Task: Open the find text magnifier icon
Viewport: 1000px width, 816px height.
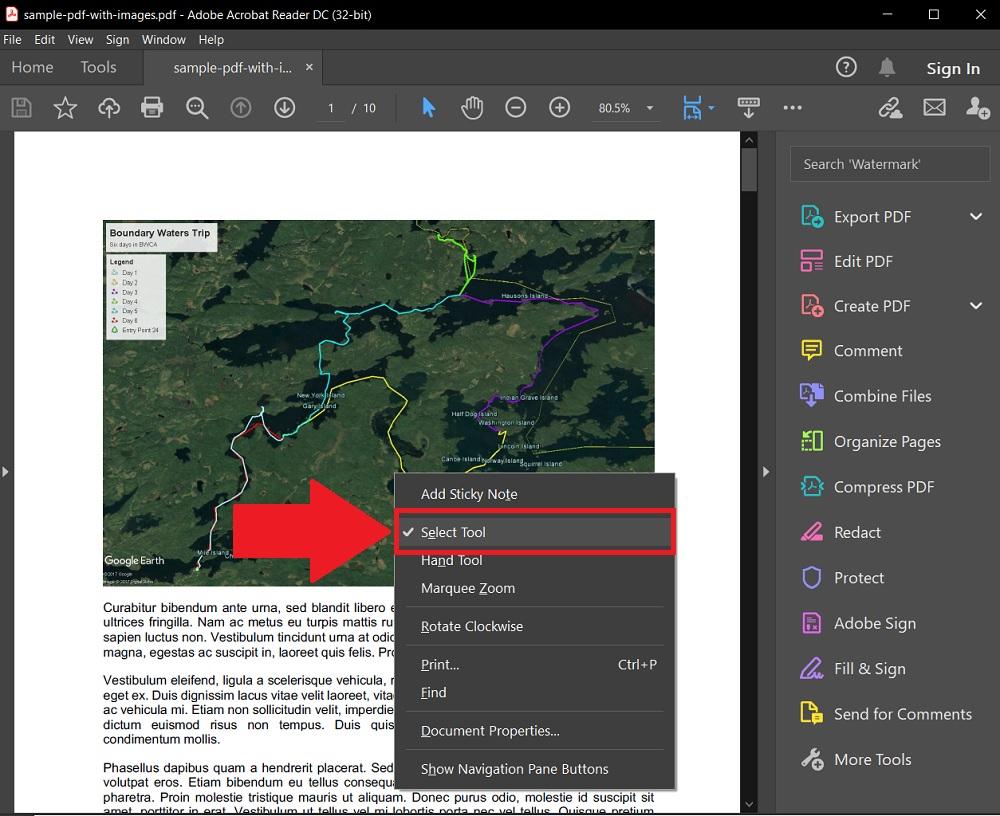Action: (x=196, y=108)
